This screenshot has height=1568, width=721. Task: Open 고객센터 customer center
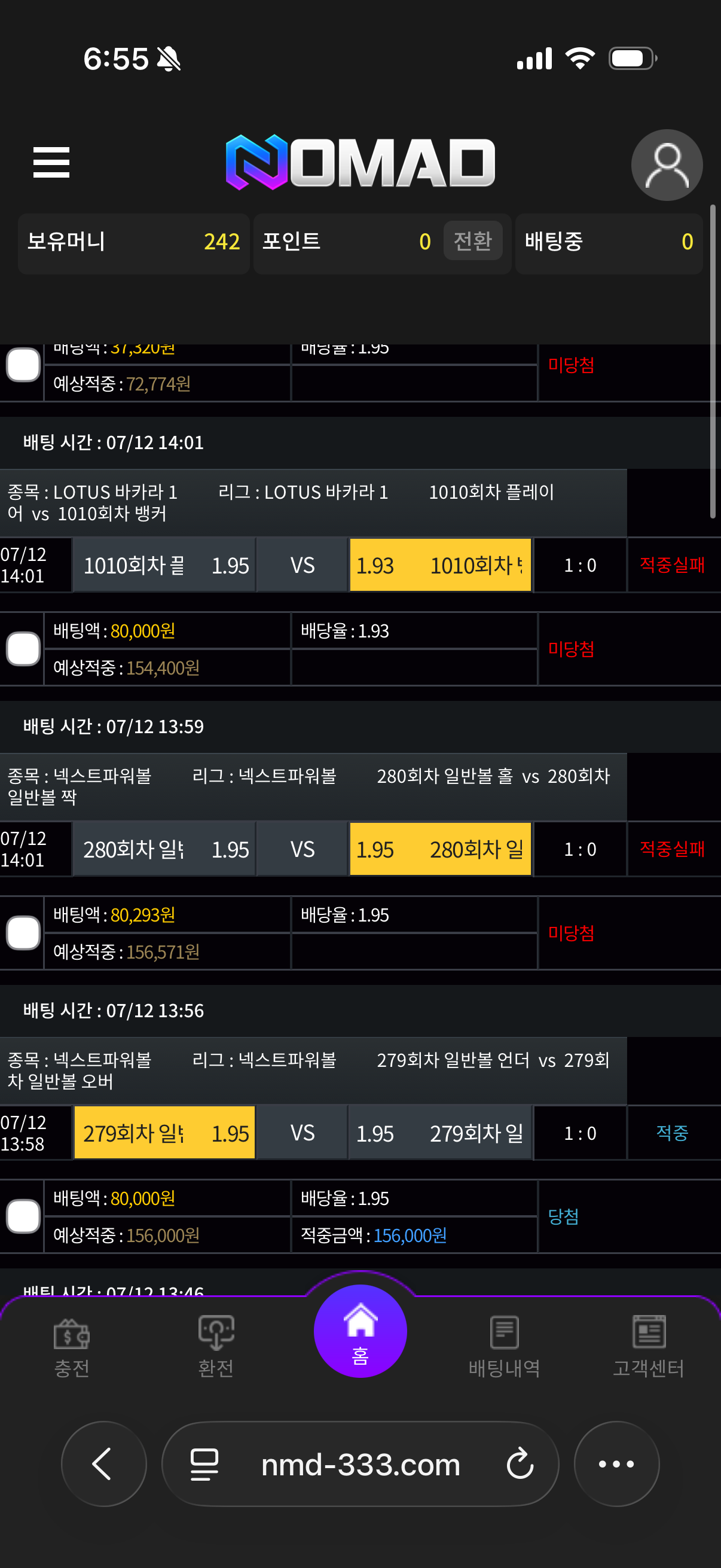pyautogui.click(x=649, y=1347)
